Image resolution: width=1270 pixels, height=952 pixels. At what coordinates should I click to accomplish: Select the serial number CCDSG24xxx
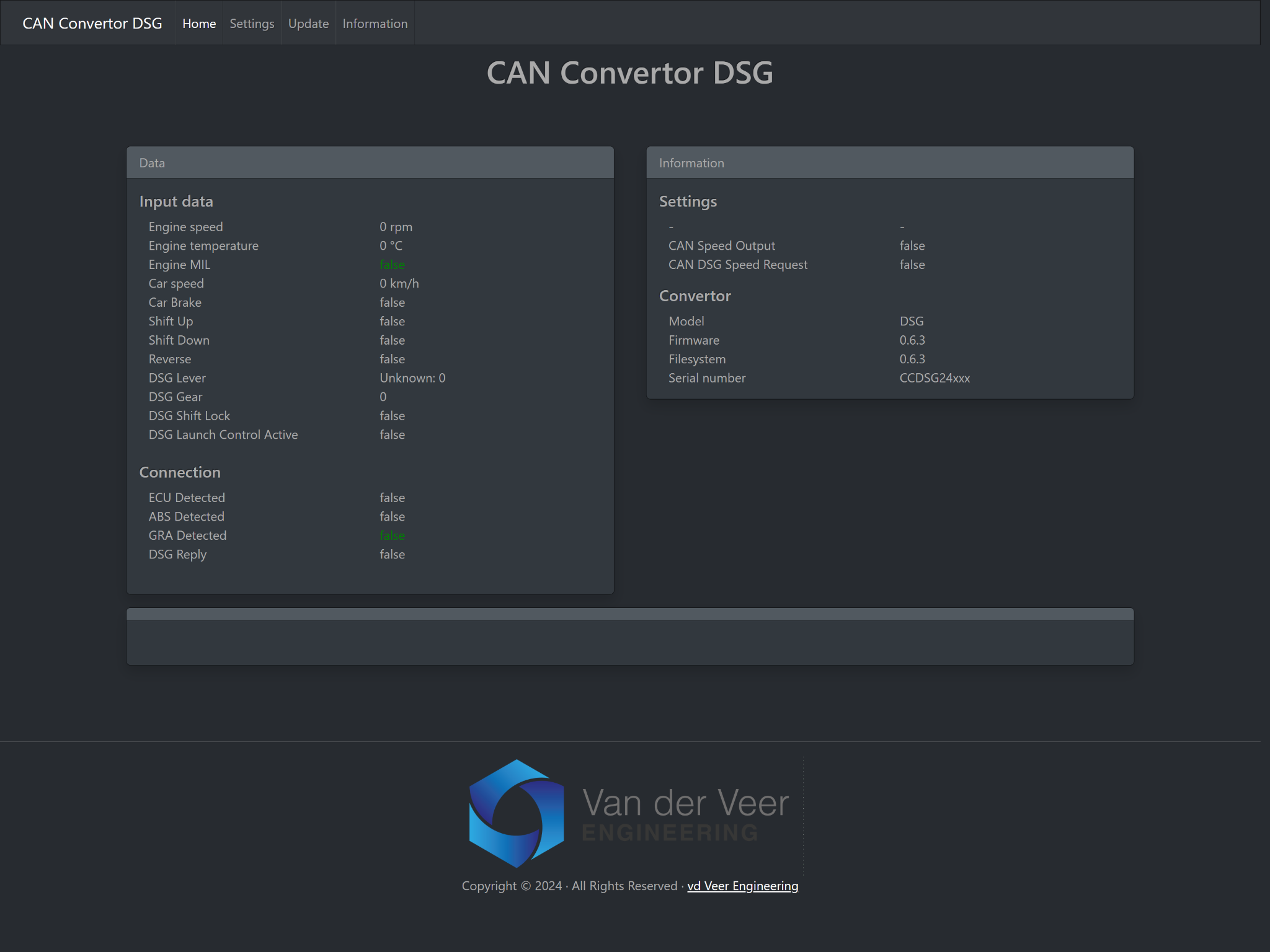935,378
